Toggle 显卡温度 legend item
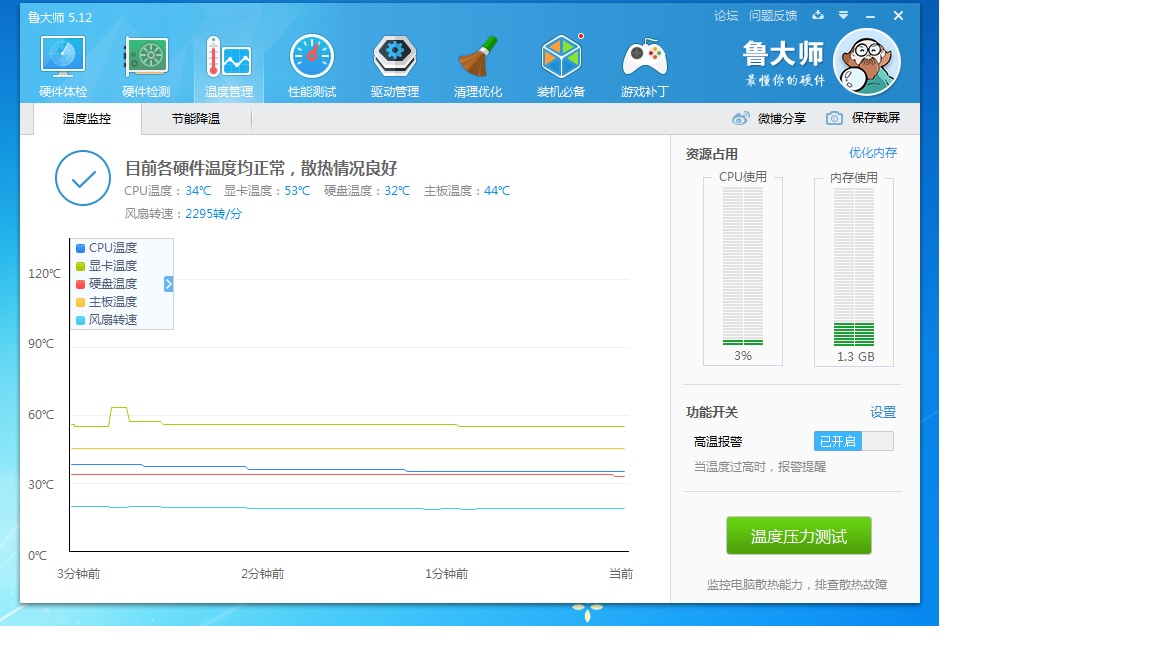Viewport: 1152px width, 648px height. pos(107,265)
